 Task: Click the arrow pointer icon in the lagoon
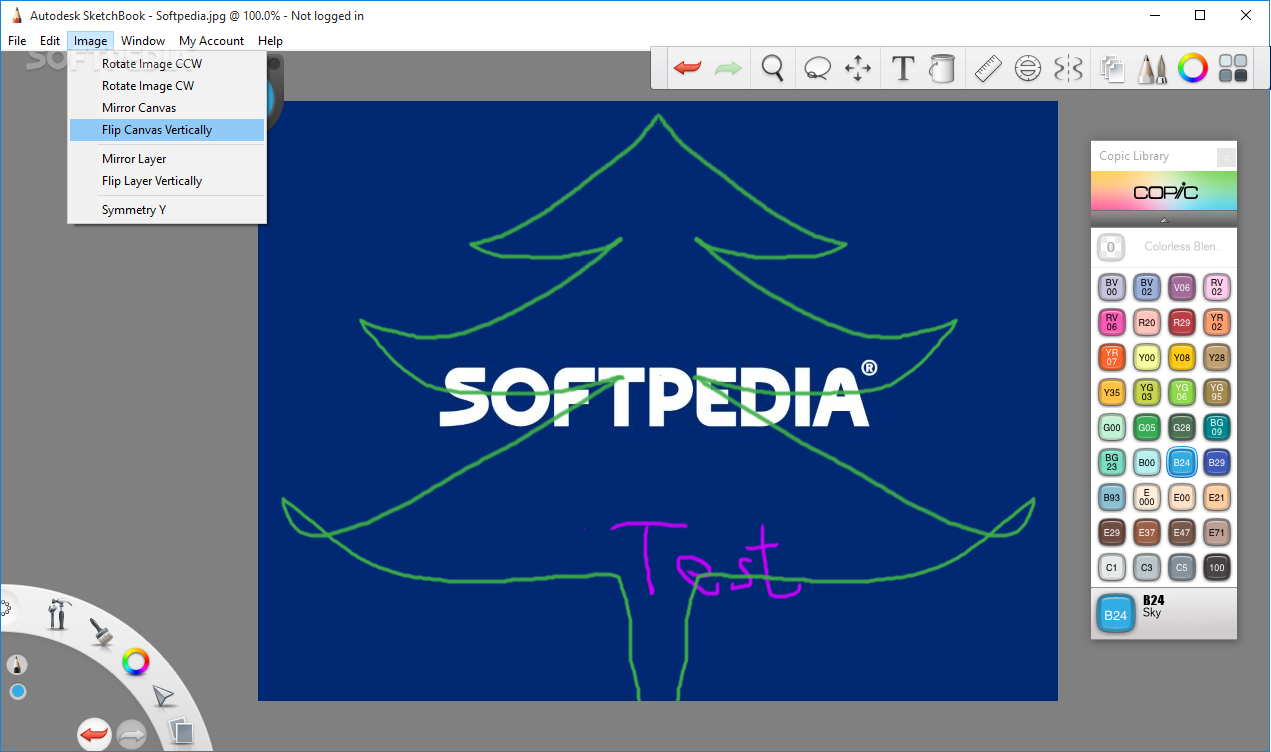click(163, 696)
